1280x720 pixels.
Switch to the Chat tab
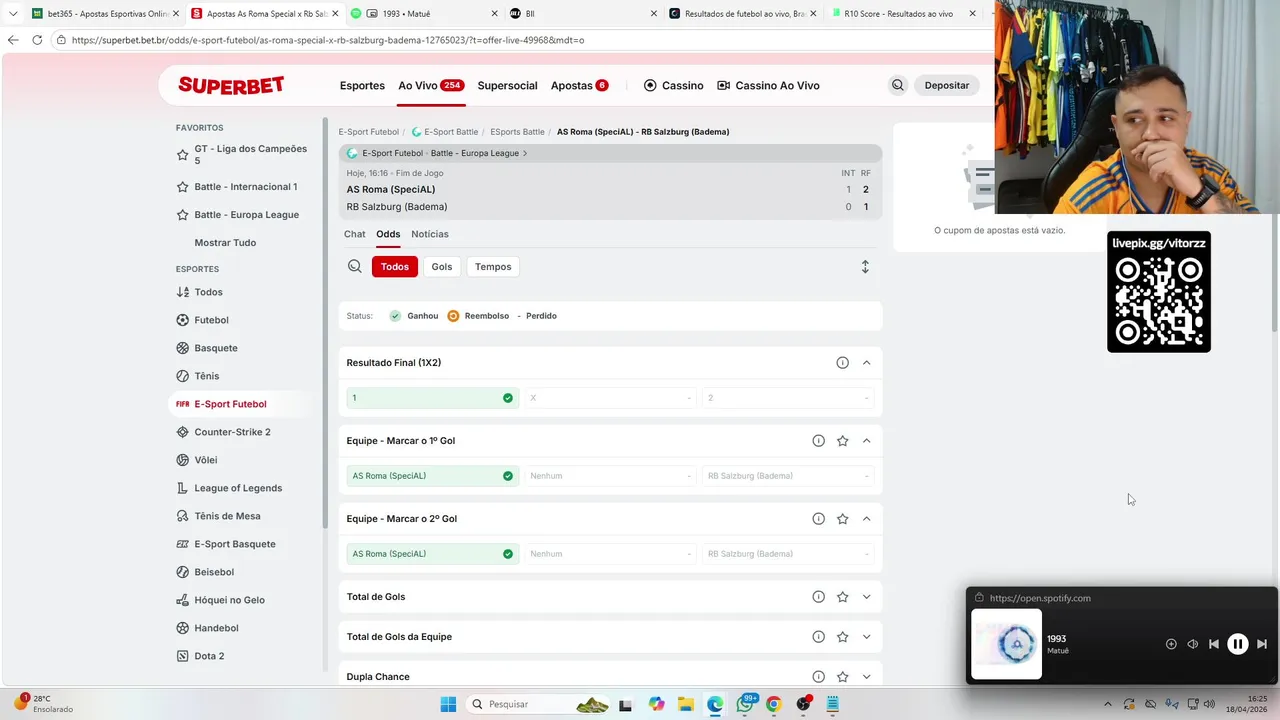[355, 234]
